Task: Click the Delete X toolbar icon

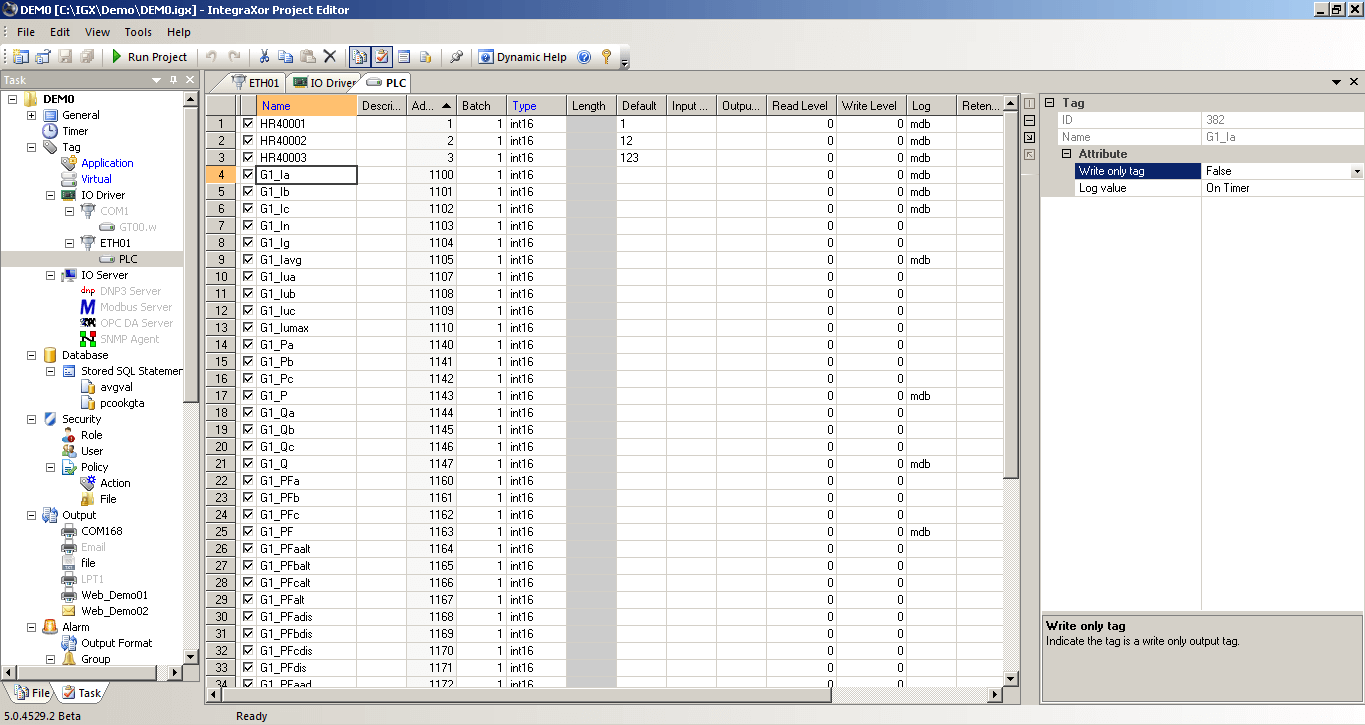Action: [330, 57]
